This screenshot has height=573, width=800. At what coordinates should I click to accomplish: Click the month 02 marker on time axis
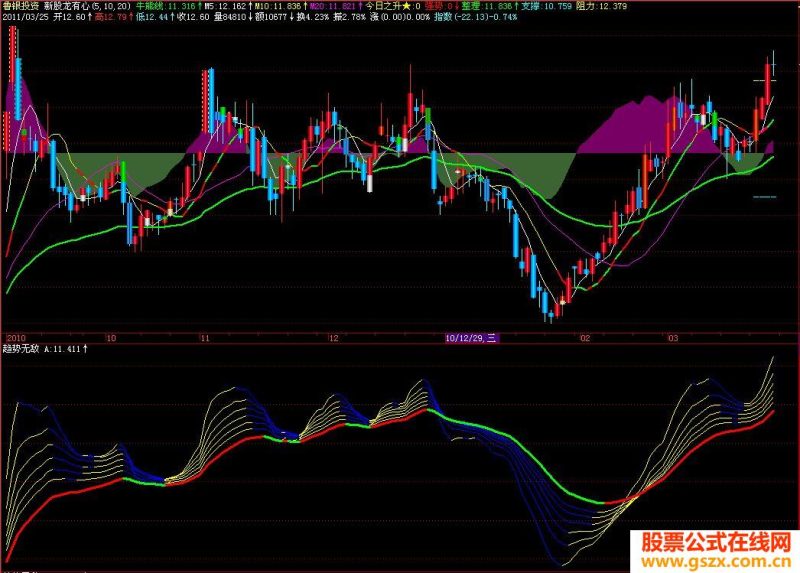click(x=585, y=338)
